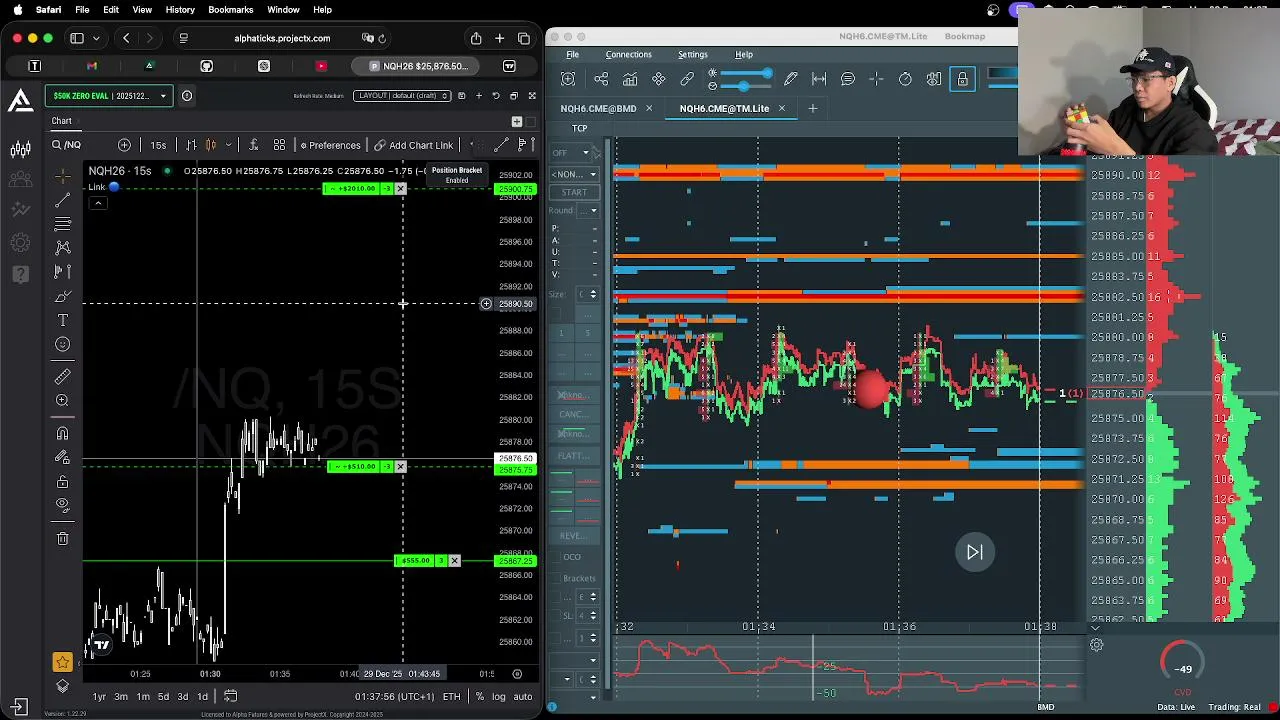Toggle percent scale on the chart
This screenshot has width=1280, height=720.
[x=480, y=696]
